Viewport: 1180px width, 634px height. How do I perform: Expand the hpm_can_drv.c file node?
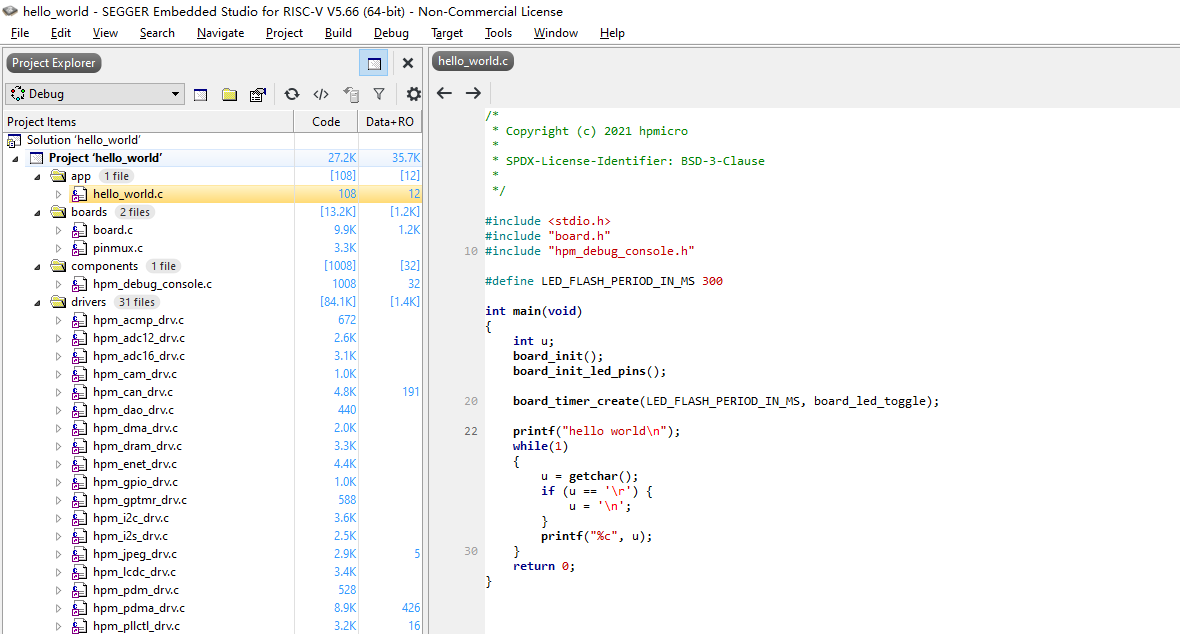(x=59, y=392)
